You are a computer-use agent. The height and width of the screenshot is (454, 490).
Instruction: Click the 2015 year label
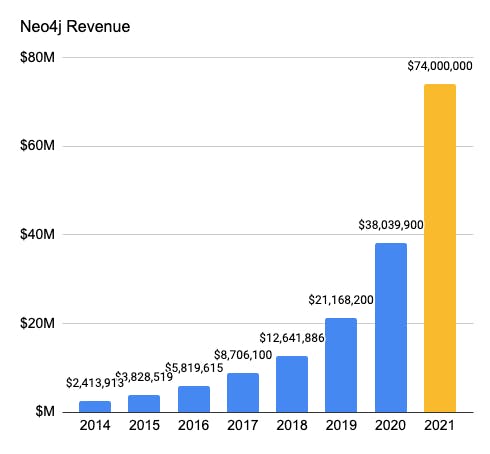click(x=144, y=425)
